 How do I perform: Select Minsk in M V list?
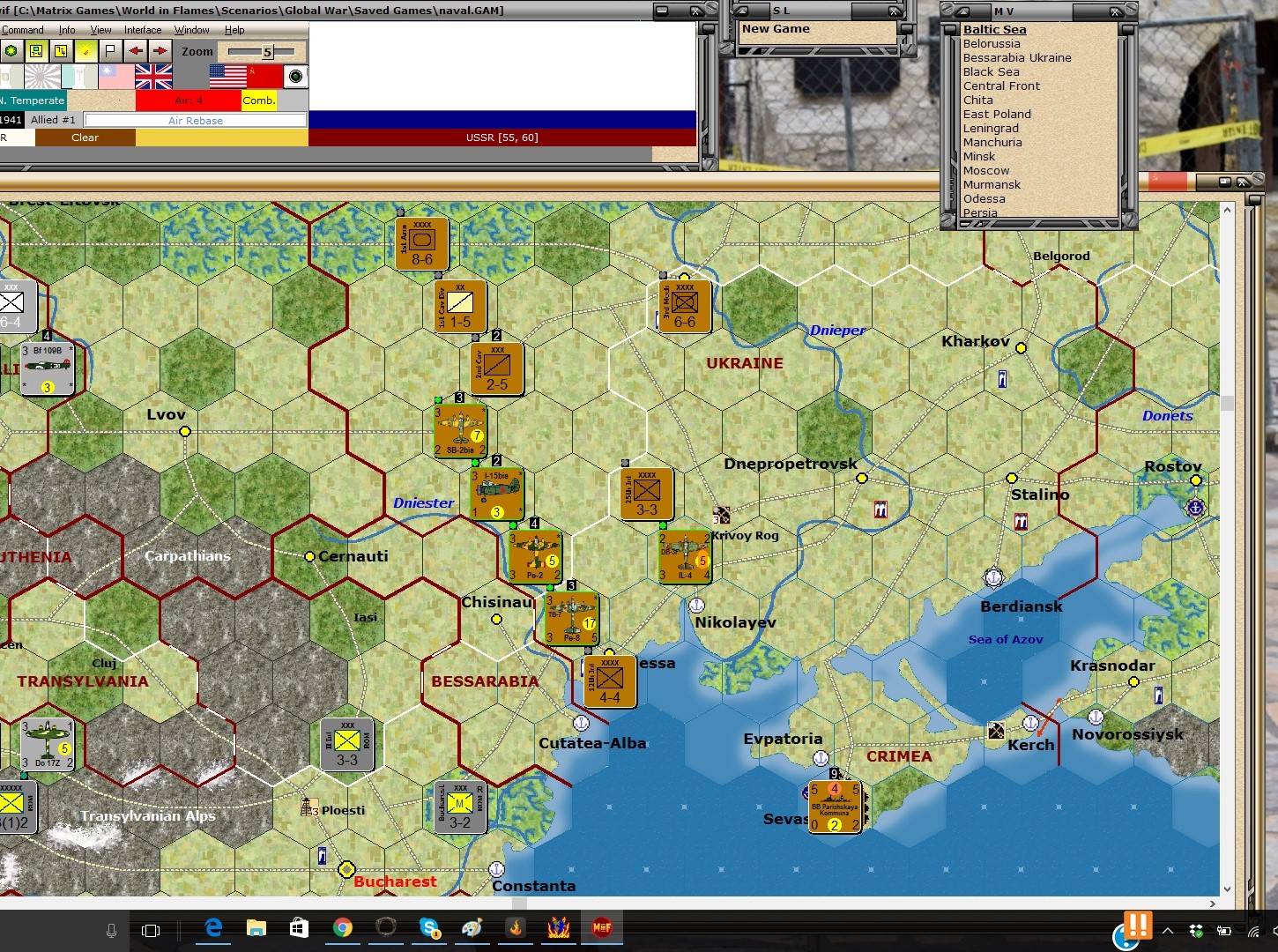[978, 156]
